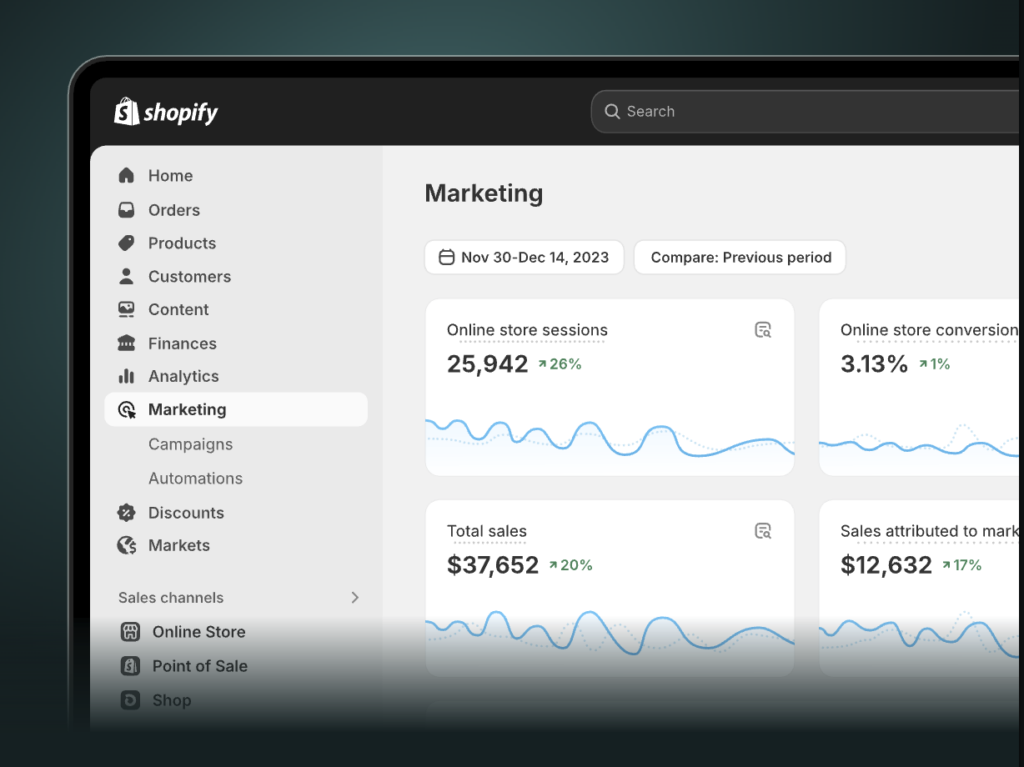Click the Online store sessions line chart
The image size is (1024, 767).
610,438
